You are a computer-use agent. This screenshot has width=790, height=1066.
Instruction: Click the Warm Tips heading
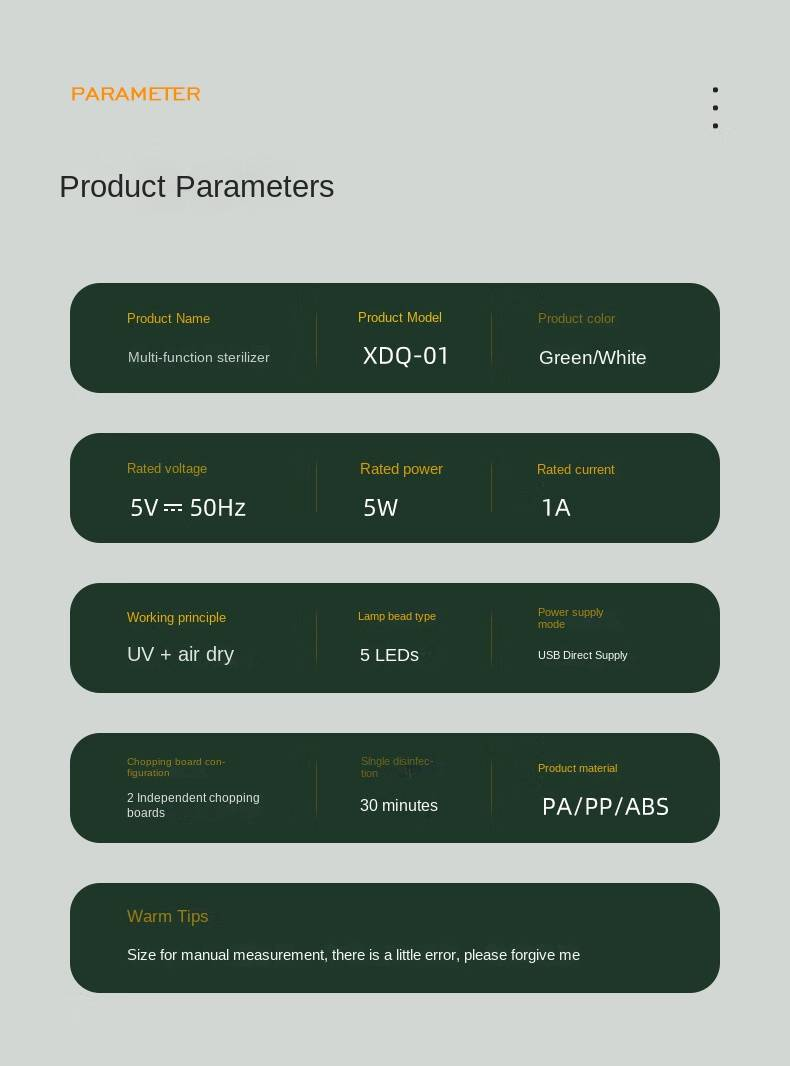(167, 916)
